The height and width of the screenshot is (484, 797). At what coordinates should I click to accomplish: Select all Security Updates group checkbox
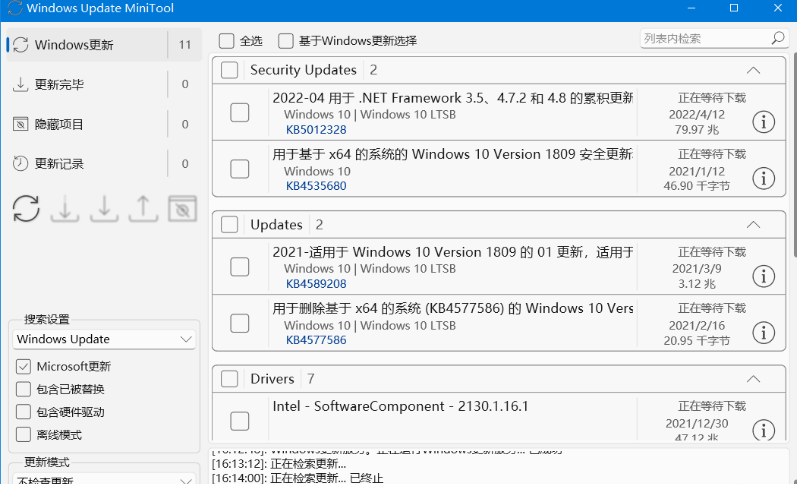[230, 70]
